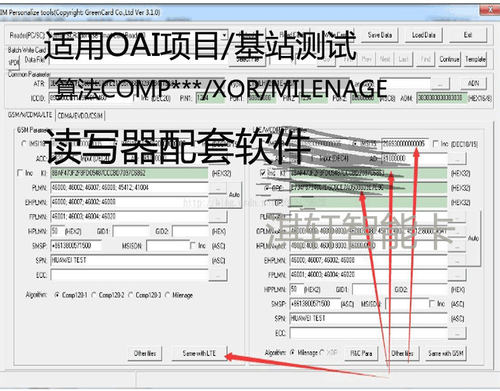This screenshot has height=391, width=500.
Task: Click the Save Data button
Action: [x=380, y=35]
